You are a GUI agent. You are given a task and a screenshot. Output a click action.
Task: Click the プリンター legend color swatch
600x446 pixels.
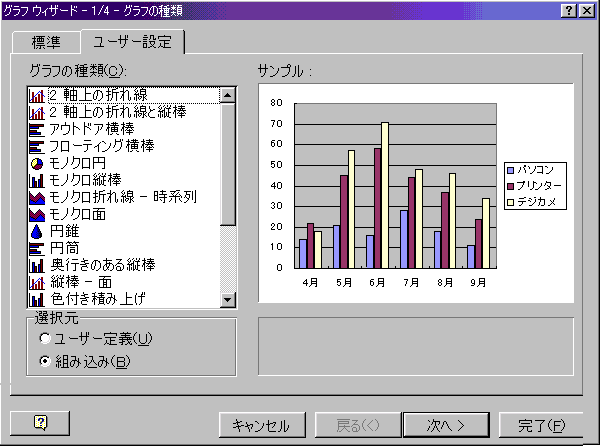tap(510, 186)
